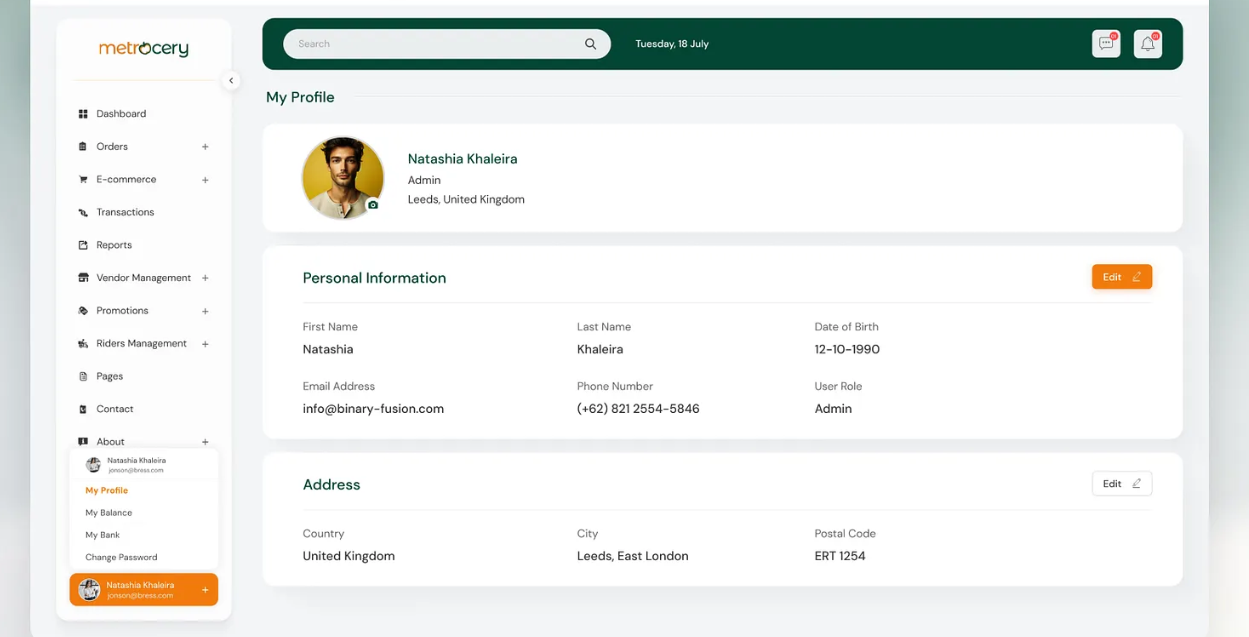Click Edit button in Address section
1249x637 pixels.
1121,484
